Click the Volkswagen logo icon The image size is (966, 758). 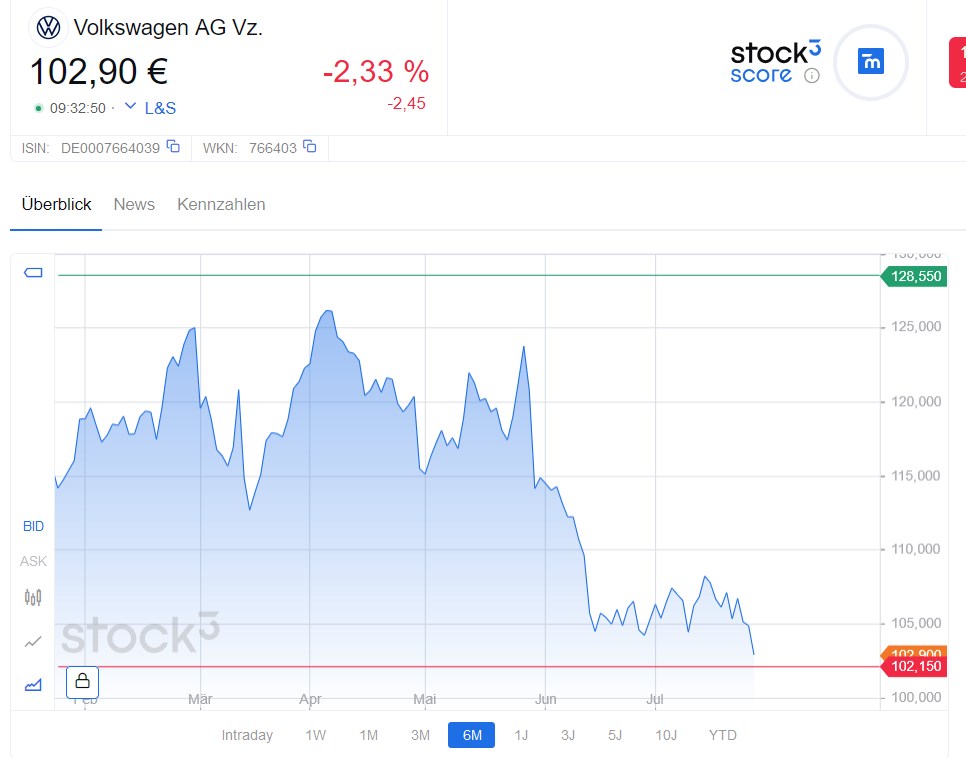(x=48, y=28)
